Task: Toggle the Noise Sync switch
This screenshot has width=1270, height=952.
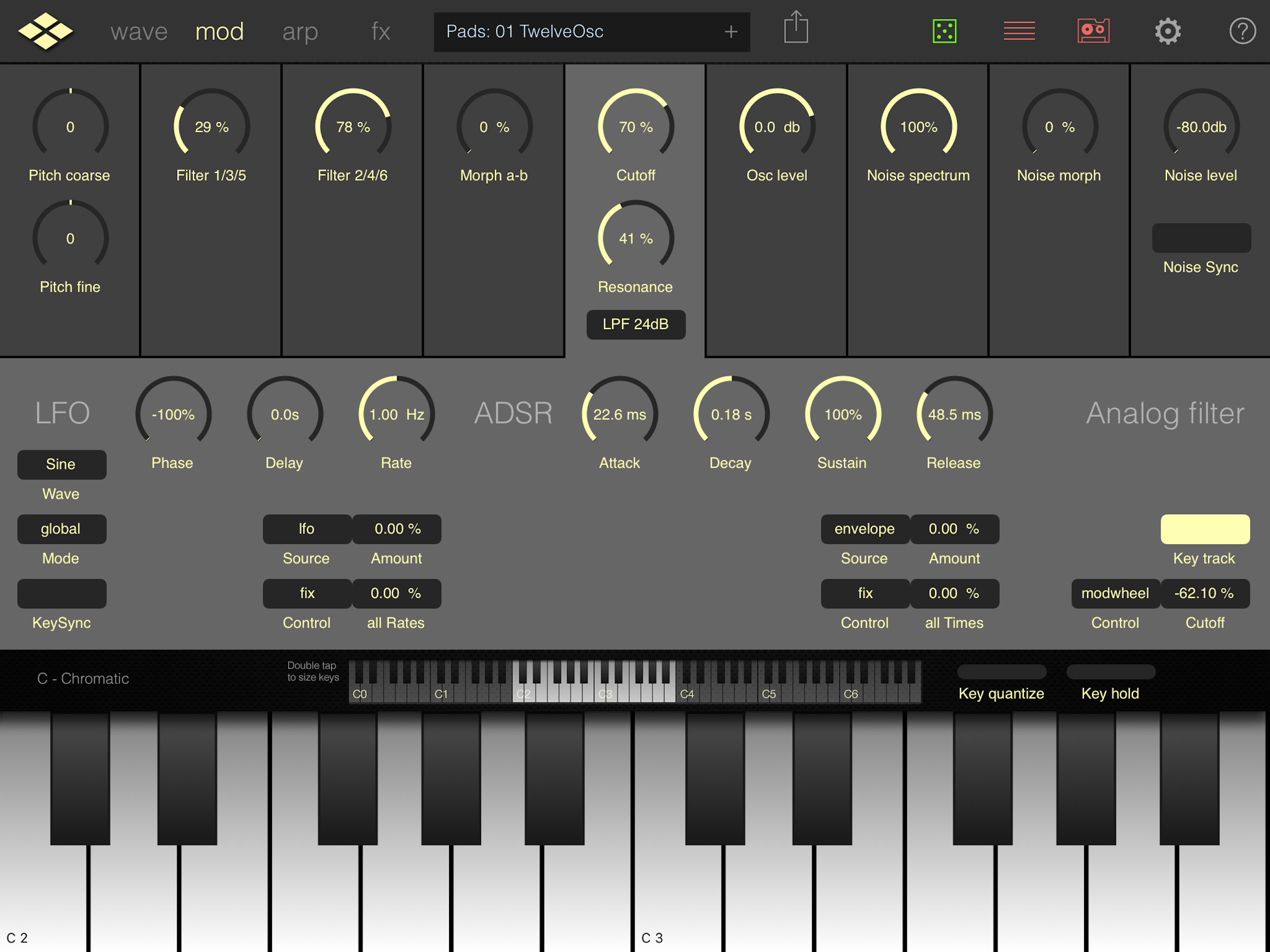Action: pyautogui.click(x=1201, y=238)
